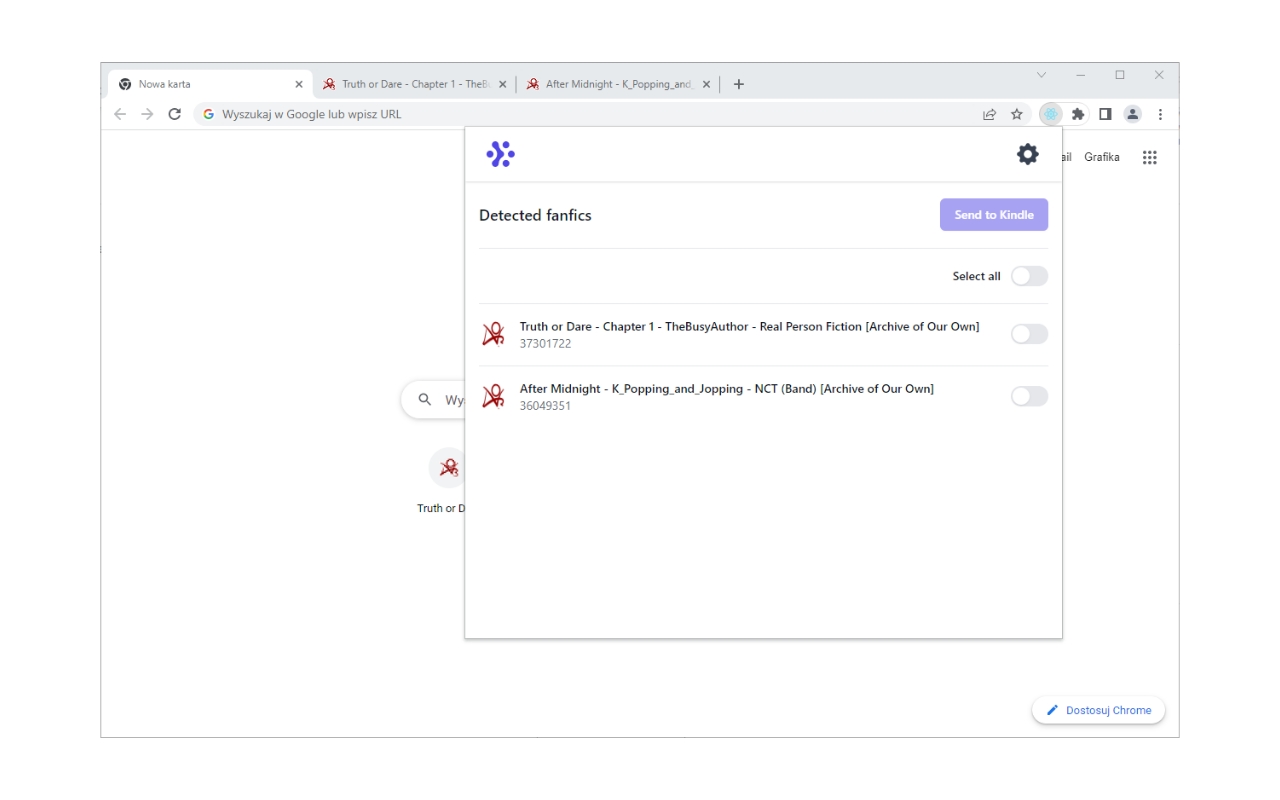Click the Select all label

pos(976,276)
